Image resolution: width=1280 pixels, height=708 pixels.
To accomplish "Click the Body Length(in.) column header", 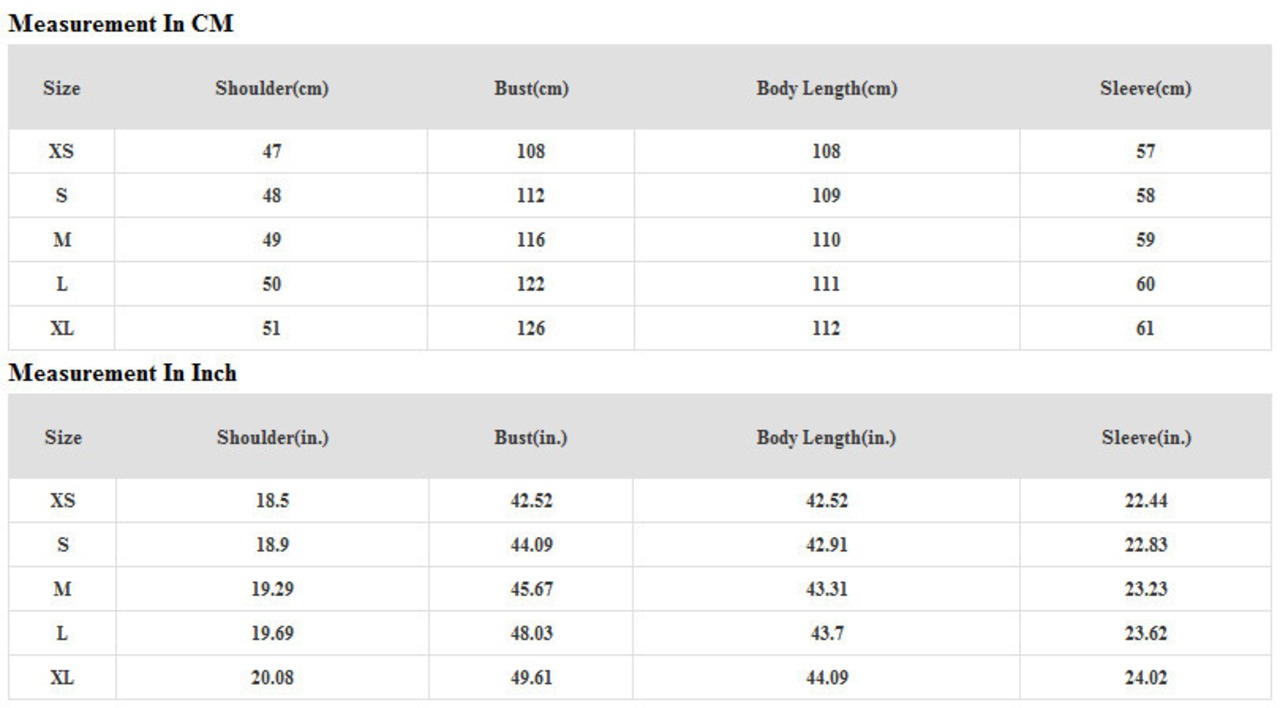I will 826,437.
